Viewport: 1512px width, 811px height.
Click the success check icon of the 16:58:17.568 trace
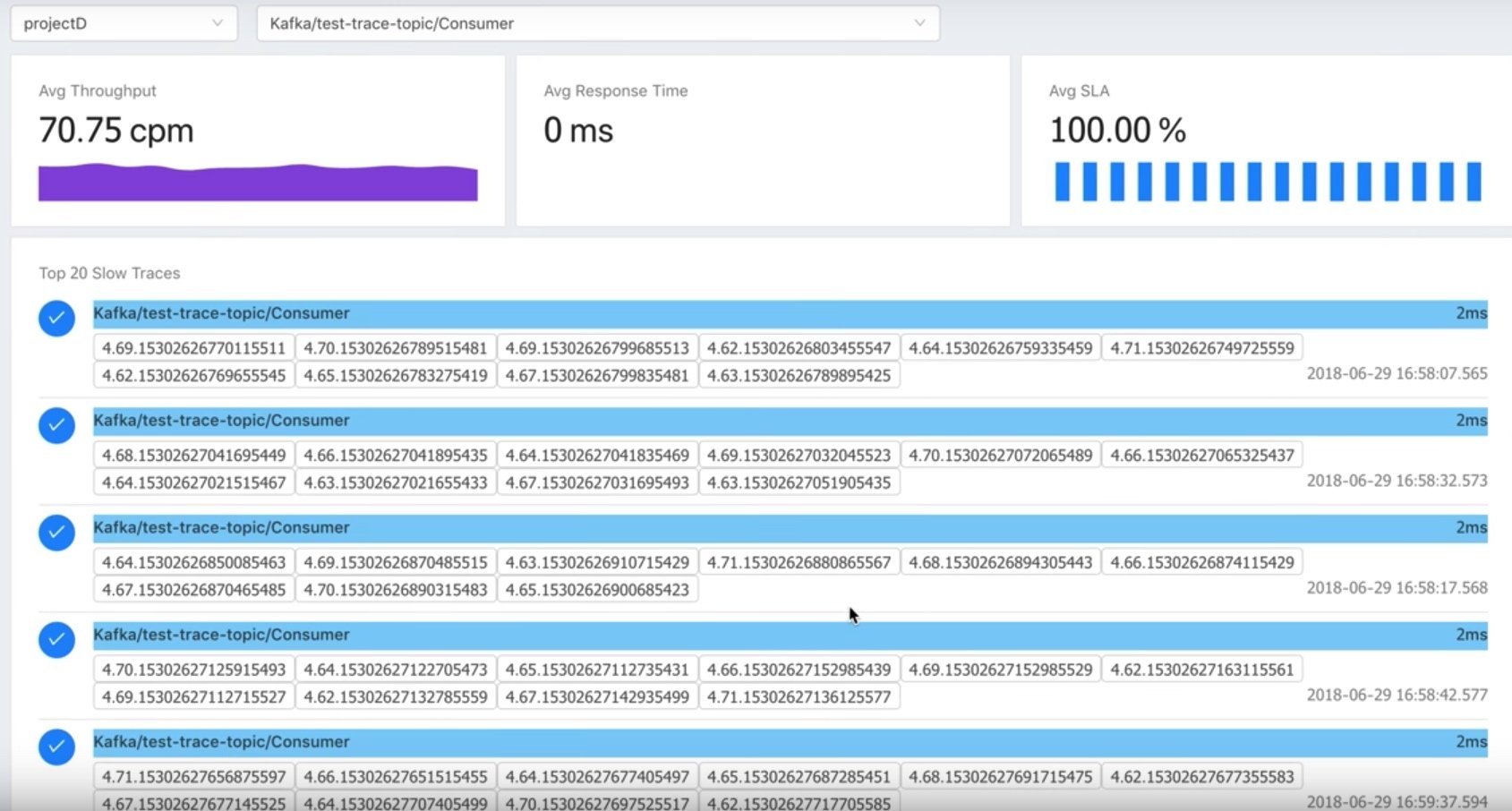[x=56, y=533]
